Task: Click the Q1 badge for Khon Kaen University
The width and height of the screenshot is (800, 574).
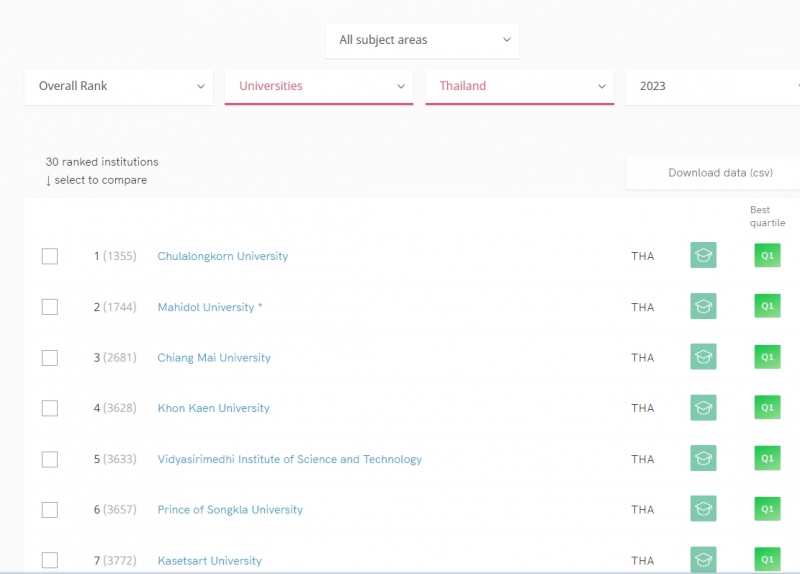Action: [x=767, y=407]
